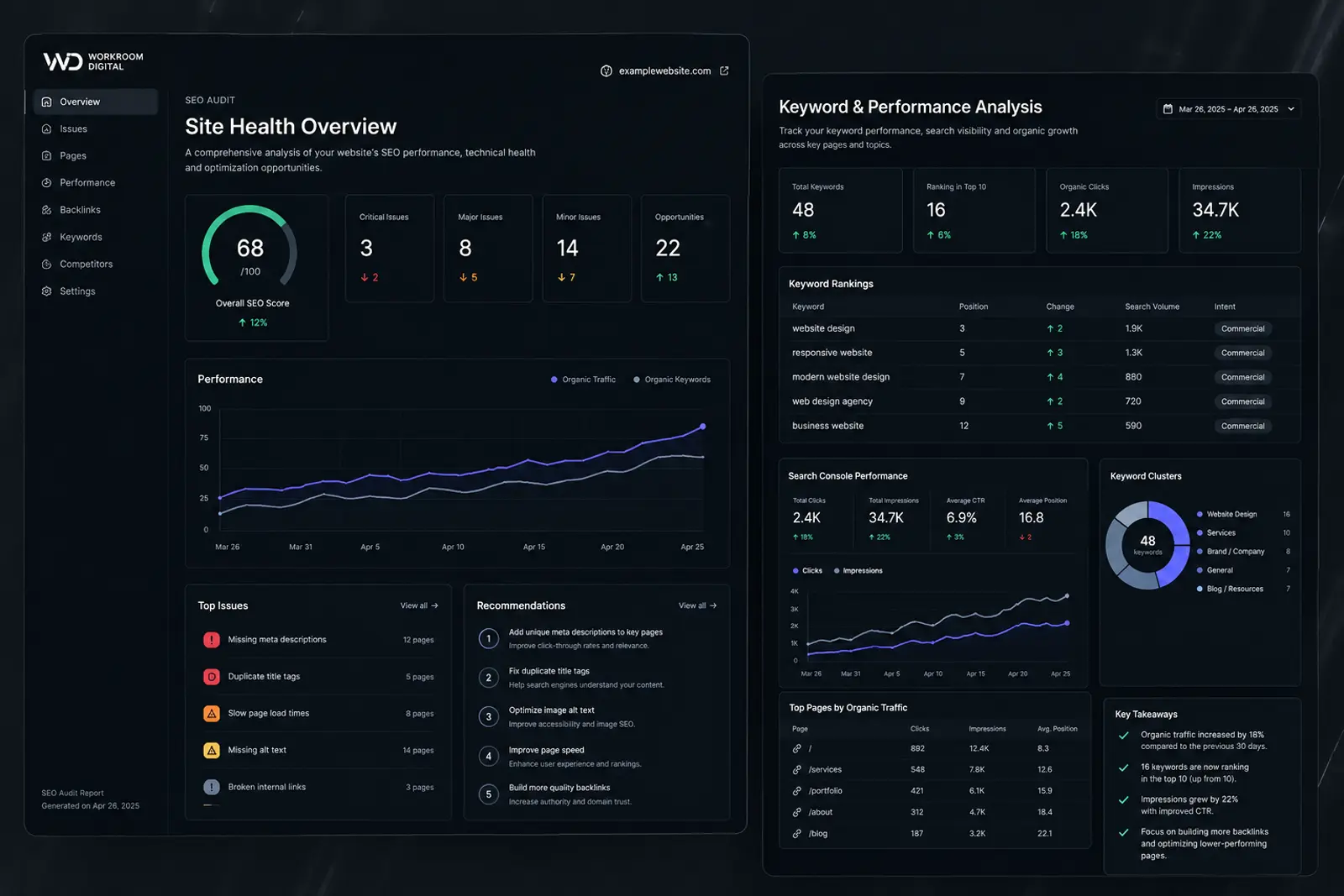Click the calendar icon in date picker
Image resolution: width=1344 pixels, height=896 pixels.
tap(1168, 109)
